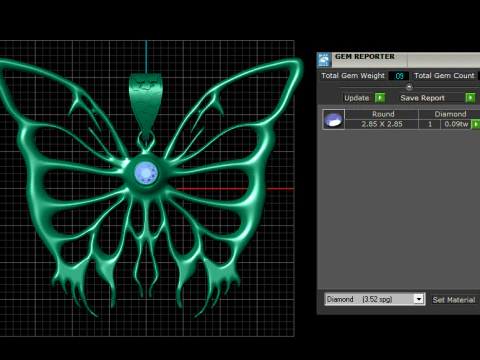Click the 'Round' shape cell
Screen dimensions: 480x360
pyautogui.click(x=383, y=114)
